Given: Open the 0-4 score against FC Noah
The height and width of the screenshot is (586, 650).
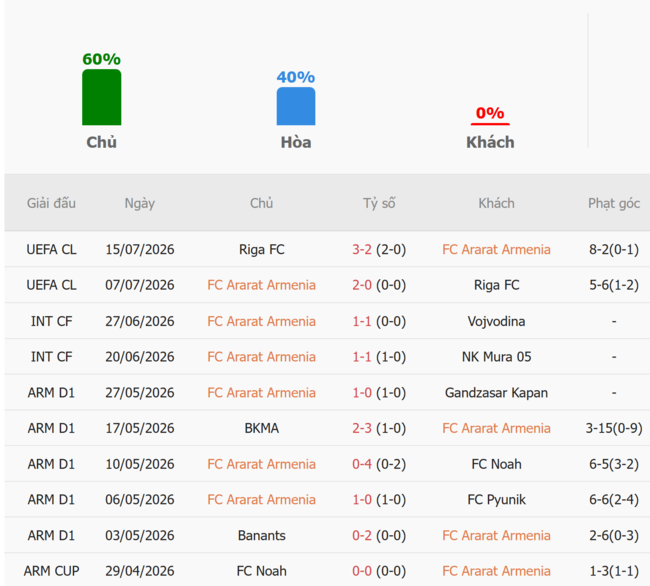Looking at the screenshot, I should (362, 464).
